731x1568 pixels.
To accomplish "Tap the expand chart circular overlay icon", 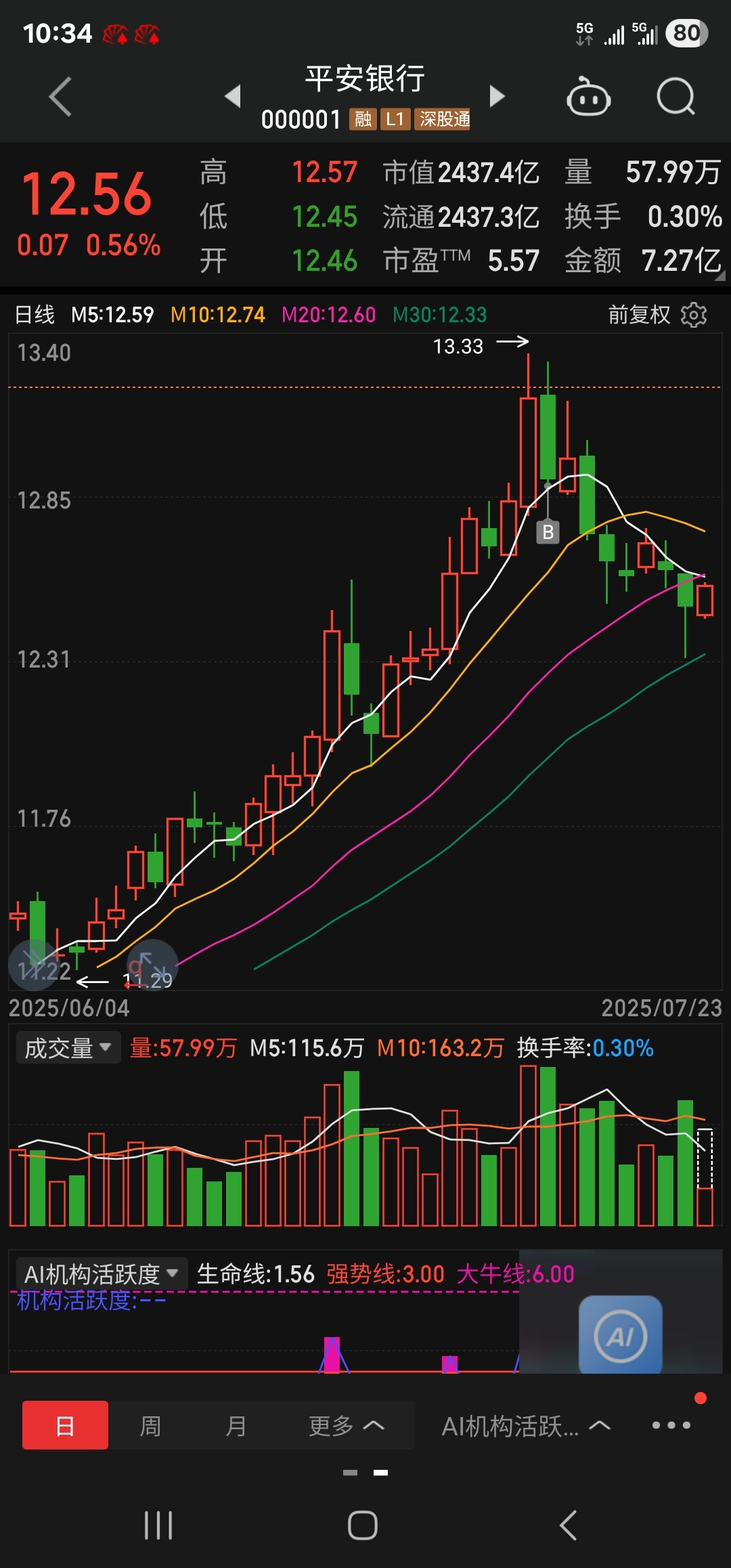I will pyautogui.click(x=153, y=964).
